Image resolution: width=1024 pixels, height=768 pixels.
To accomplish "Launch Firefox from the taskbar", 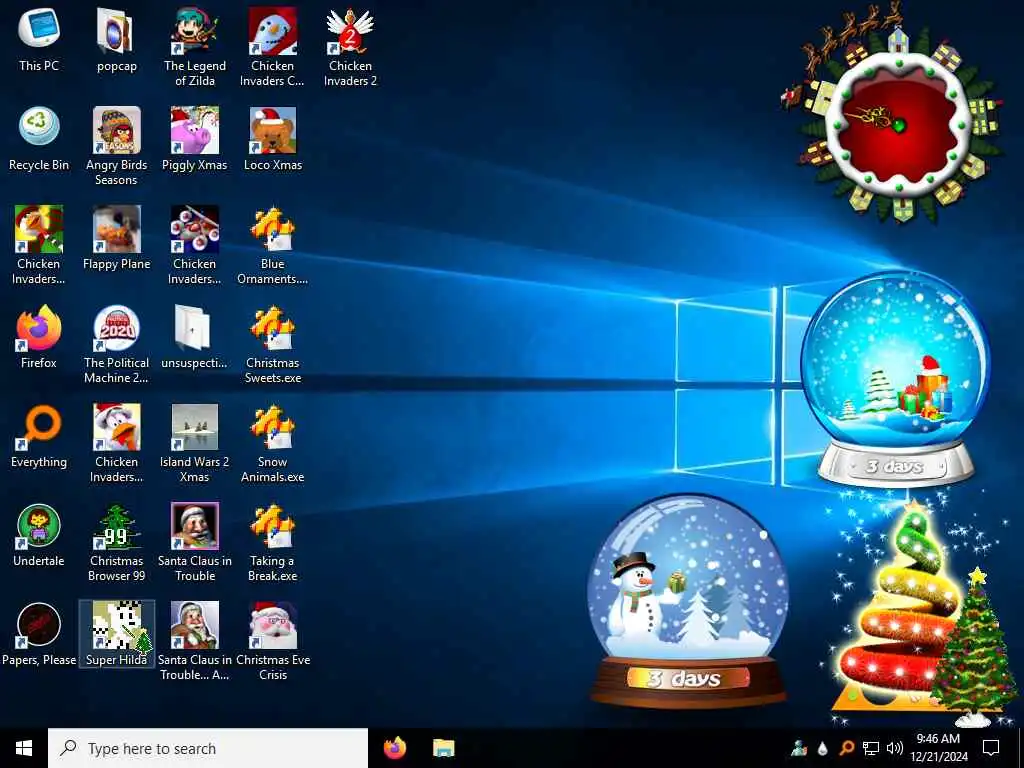I will [395, 748].
